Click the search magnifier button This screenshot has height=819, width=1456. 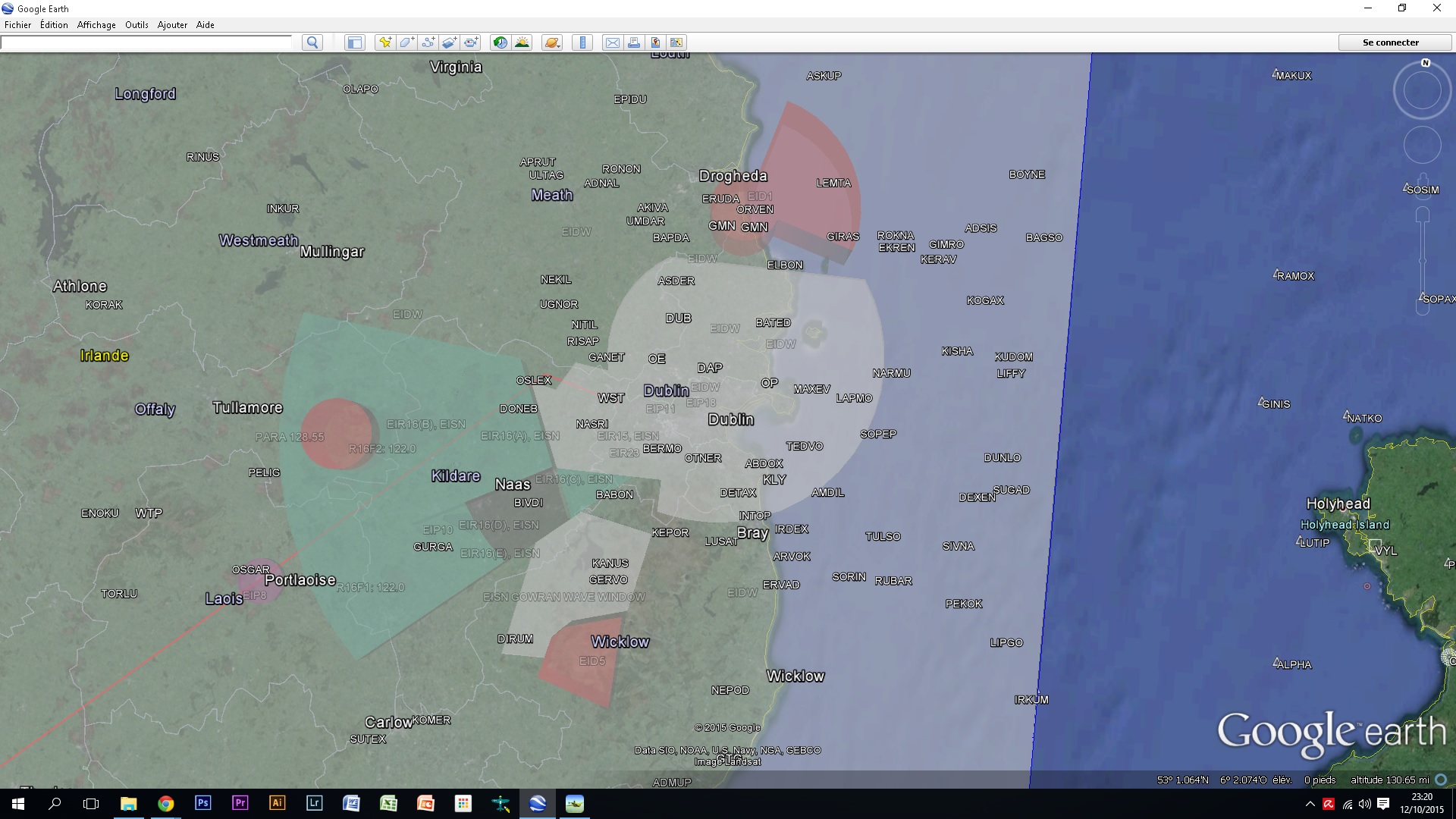[x=312, y=42]
